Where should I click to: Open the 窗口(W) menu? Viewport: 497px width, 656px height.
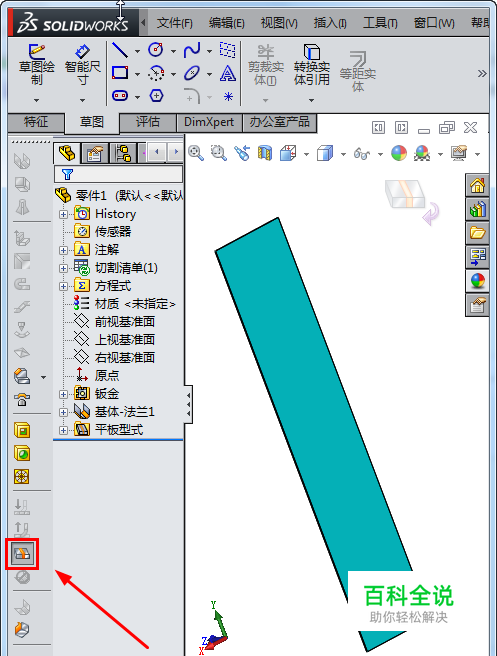(x=434, y=23)
